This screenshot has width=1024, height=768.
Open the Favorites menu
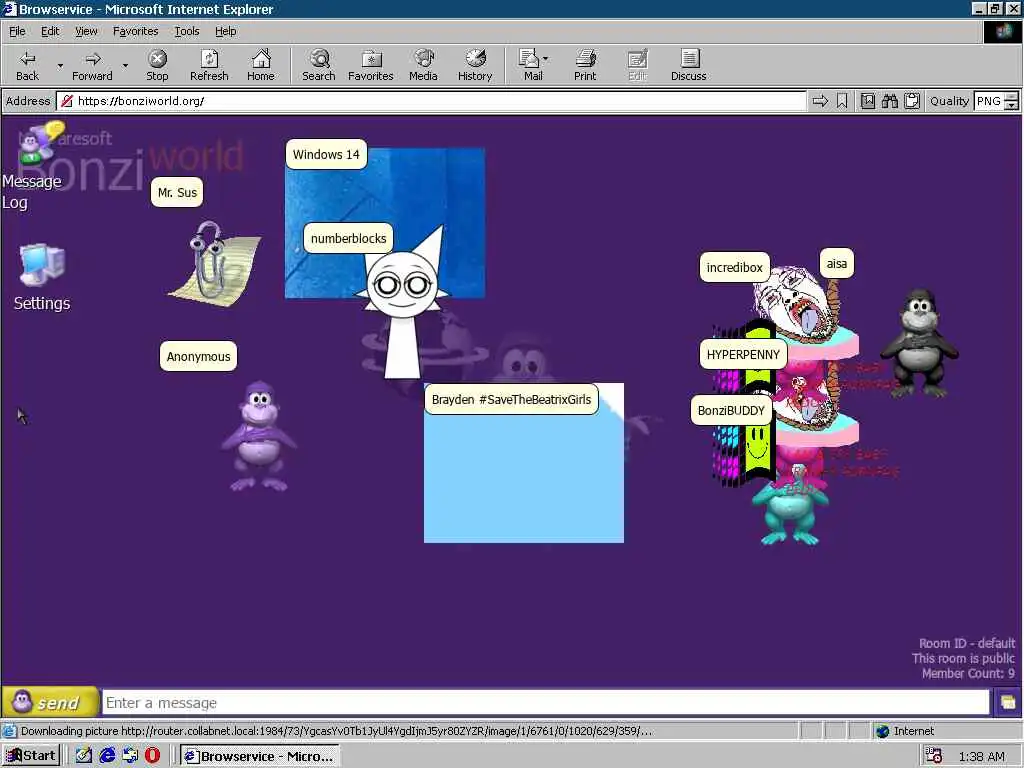pos(135,31)
